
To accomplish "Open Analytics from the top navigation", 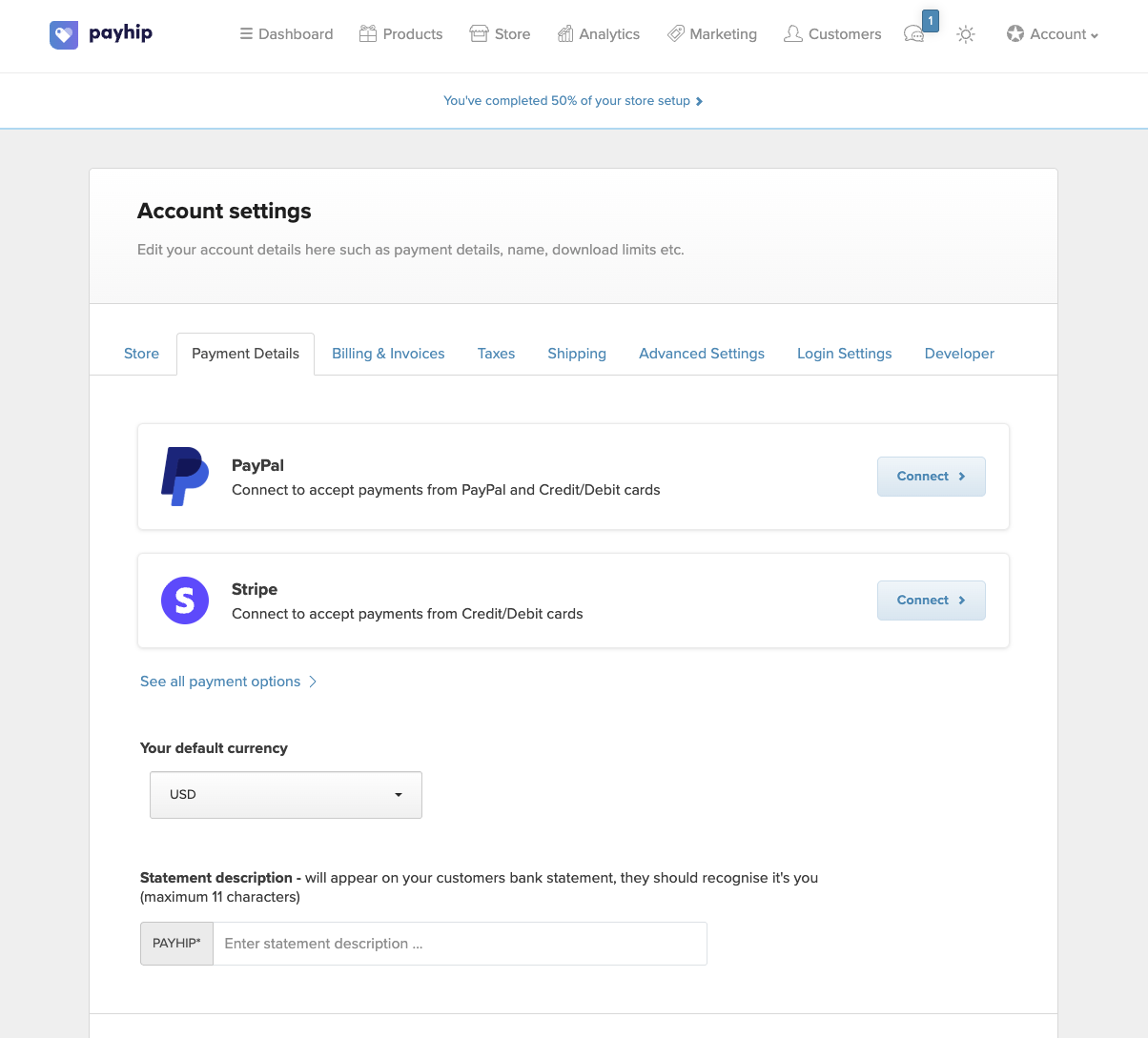I will [599, 34].
